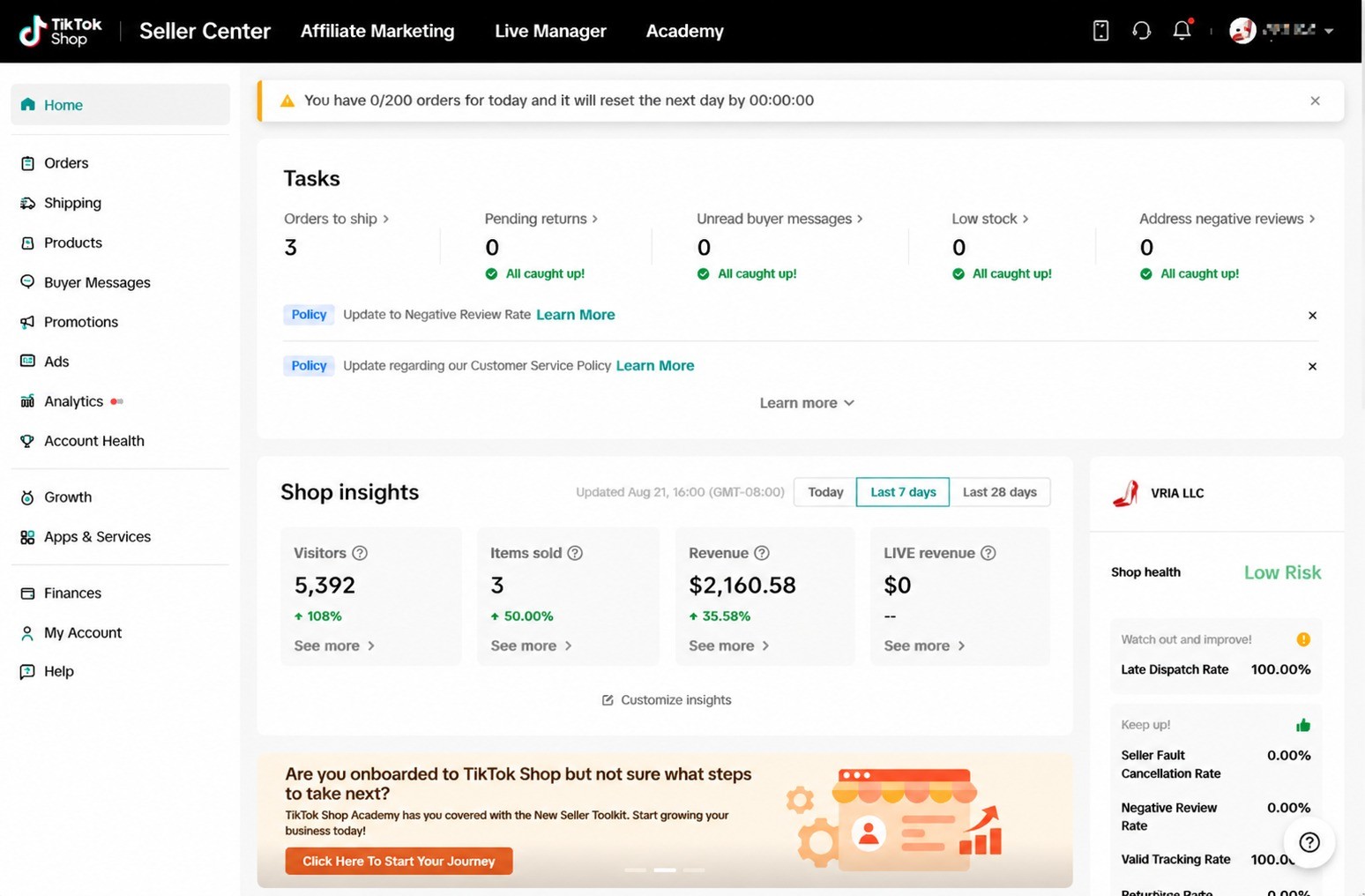Click the profile avatar picture

click(x=1242, y=31)
